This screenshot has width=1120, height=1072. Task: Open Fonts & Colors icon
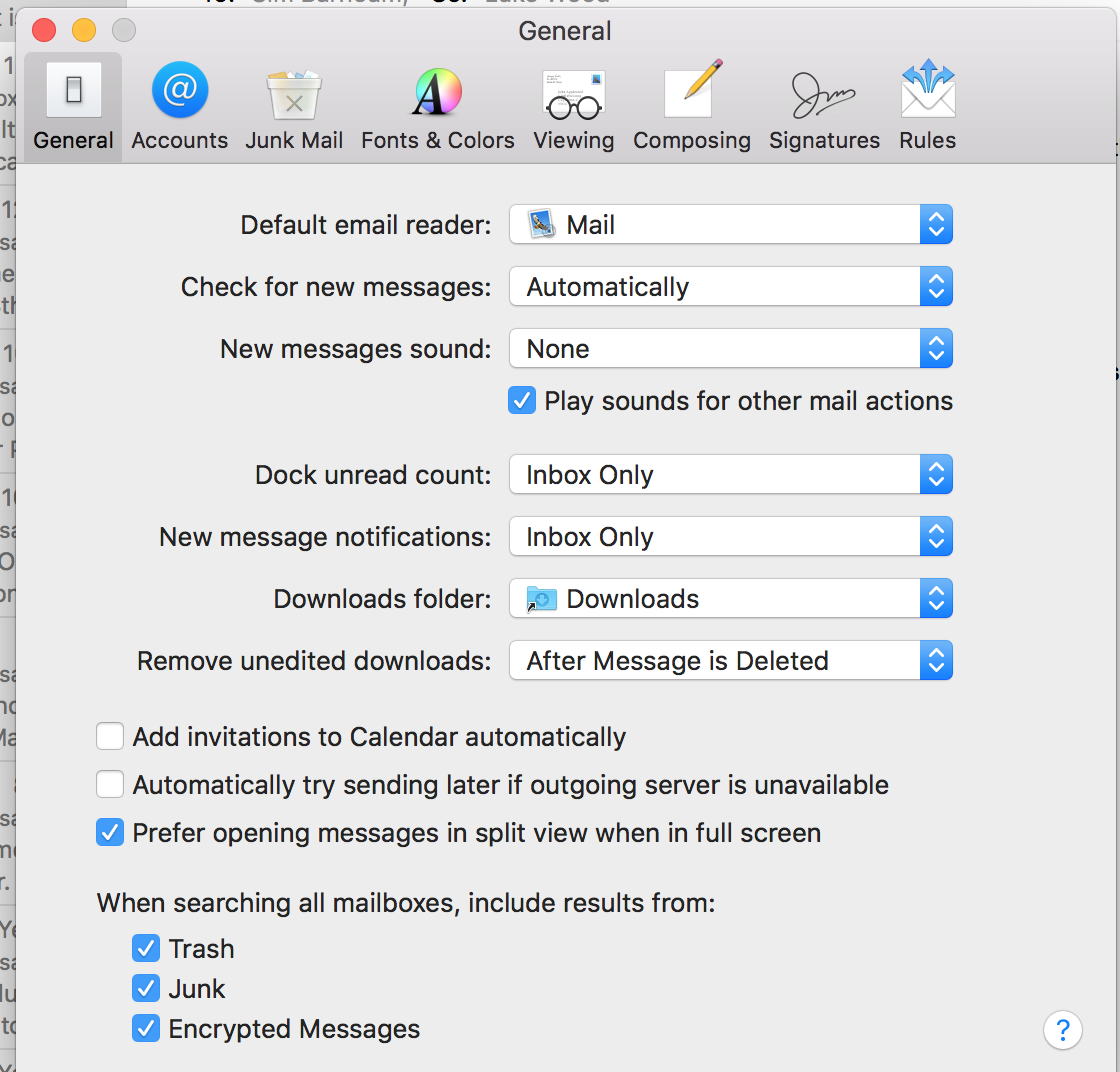tap(437, 91)
